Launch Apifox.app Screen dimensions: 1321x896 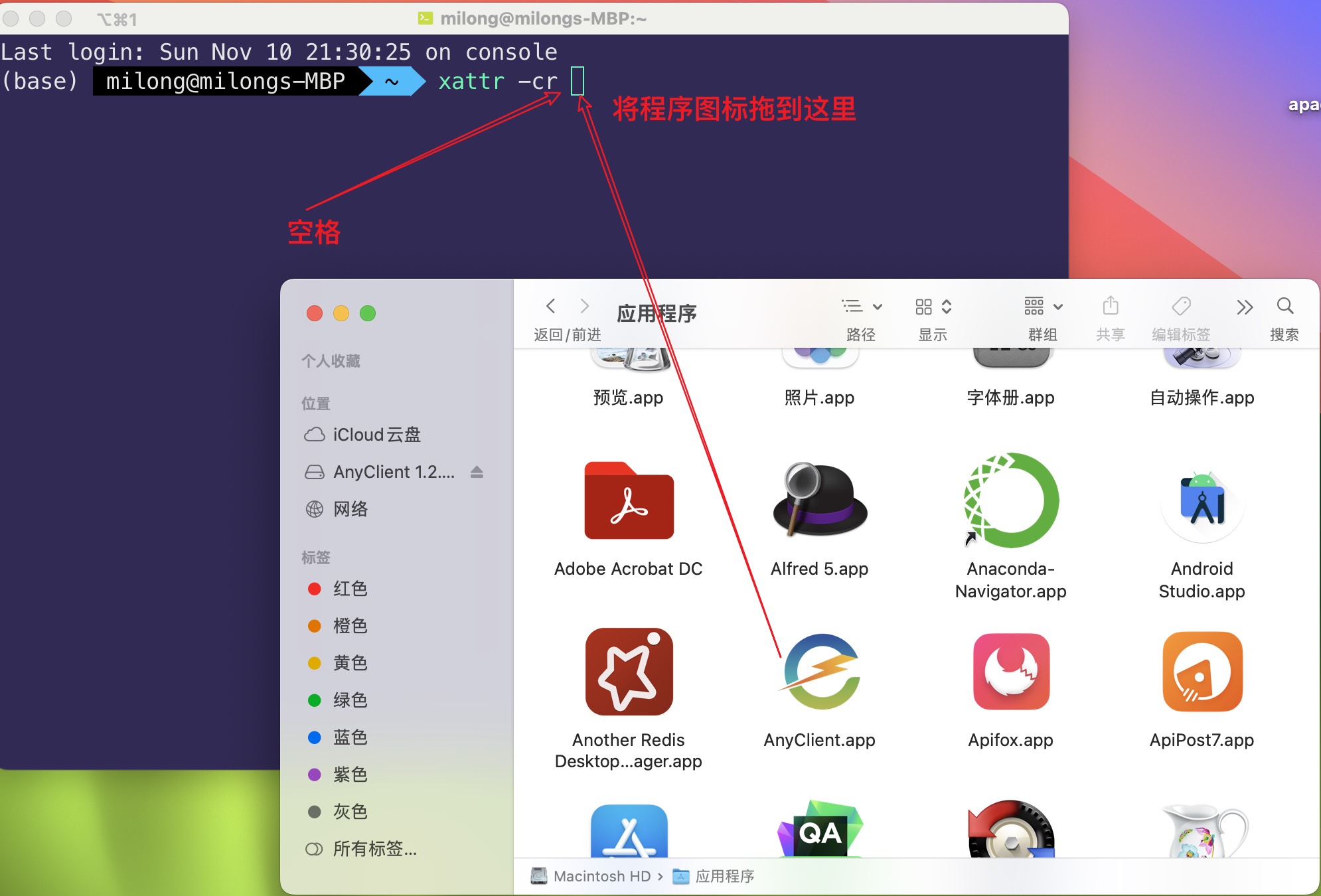[x=1010, y=672]
